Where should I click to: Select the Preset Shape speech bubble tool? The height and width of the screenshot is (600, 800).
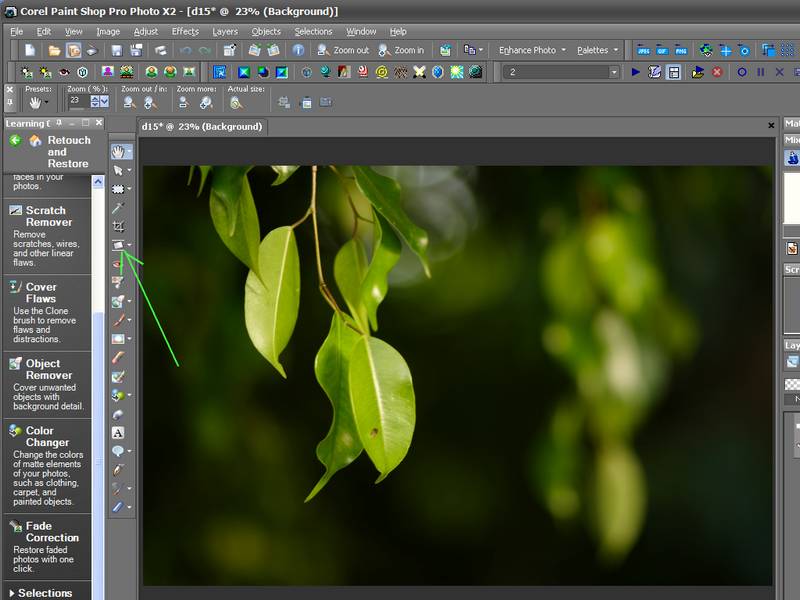coord(118,452)
